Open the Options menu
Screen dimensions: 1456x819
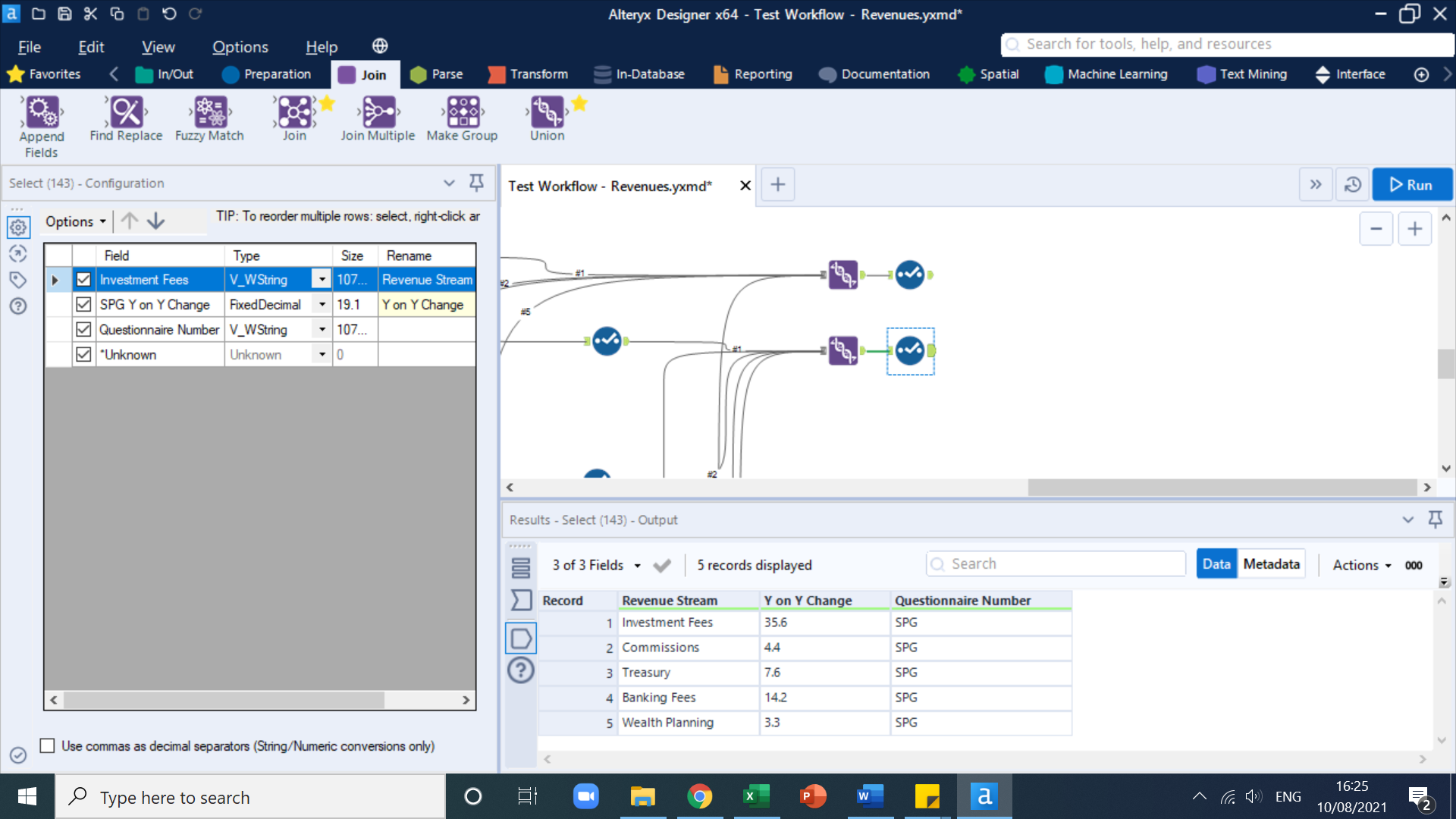point(240,46)
